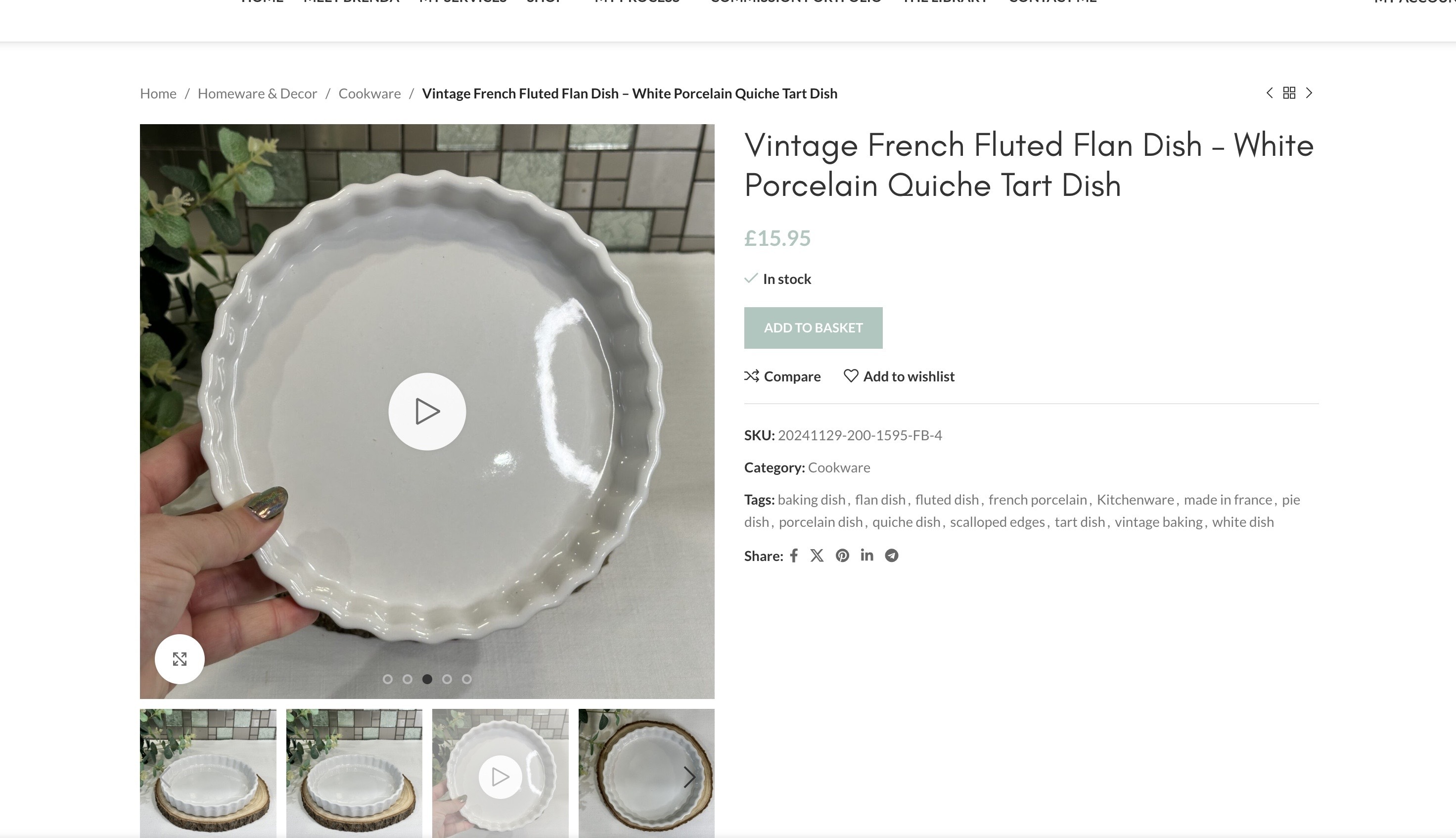Viewport: 1456px width, 838px height.
Task: Add the dish to wishlist
Action: pos(899,376)
